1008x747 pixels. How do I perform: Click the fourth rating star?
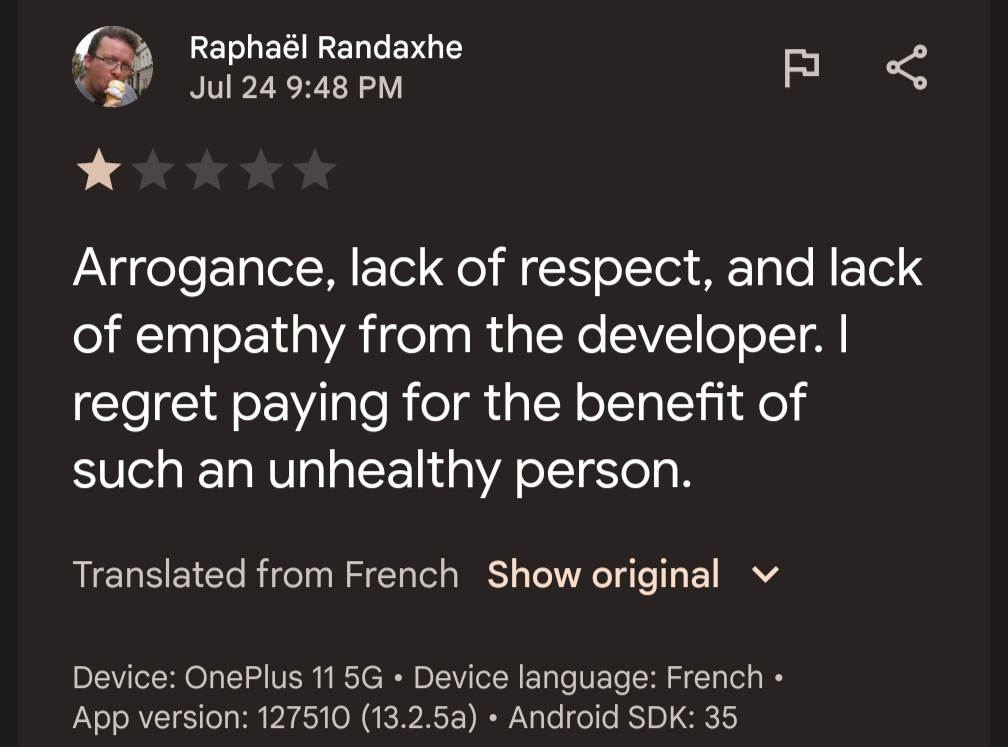click(261, 172)
